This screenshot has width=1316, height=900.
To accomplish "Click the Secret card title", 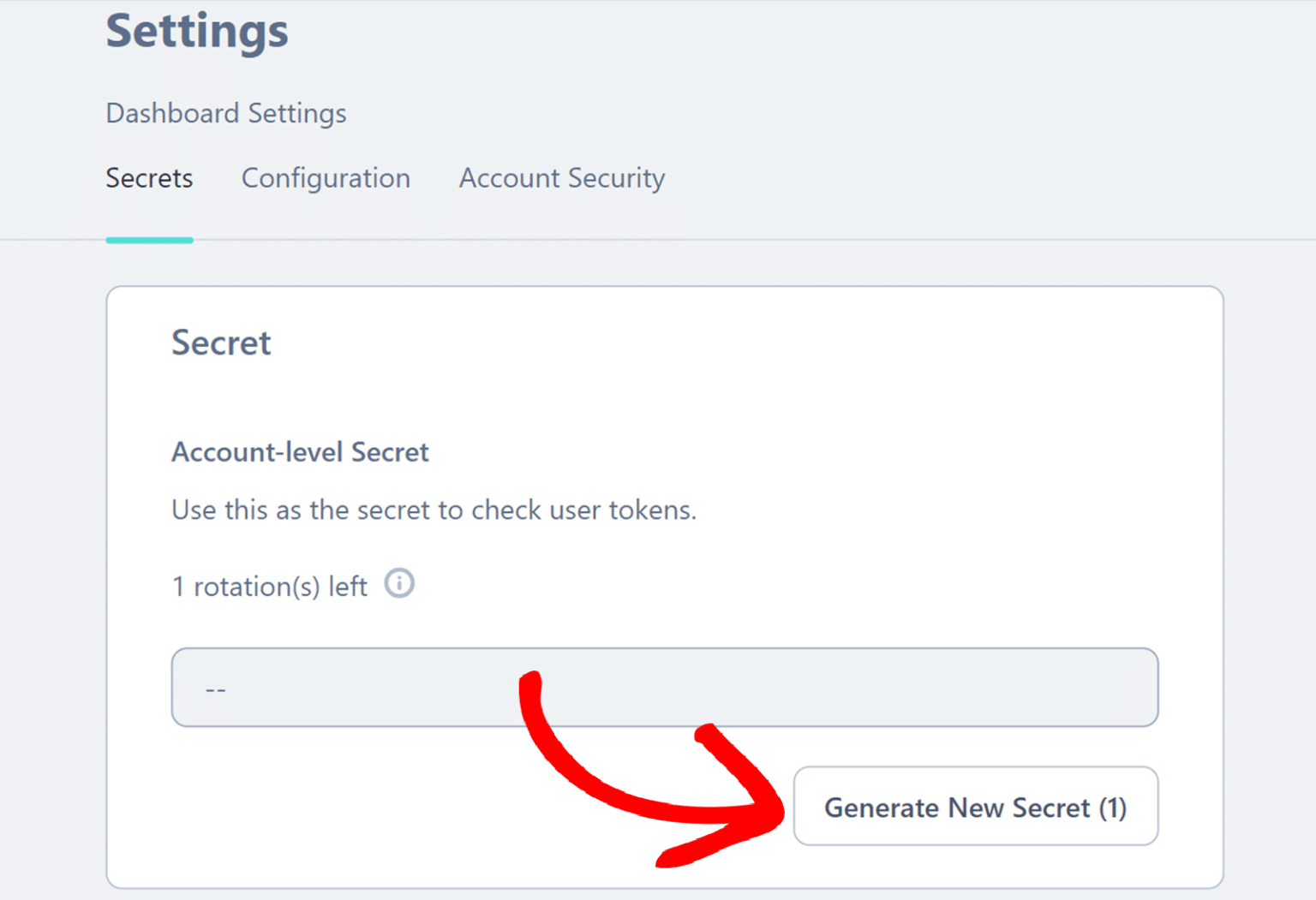I will (221, 343).
